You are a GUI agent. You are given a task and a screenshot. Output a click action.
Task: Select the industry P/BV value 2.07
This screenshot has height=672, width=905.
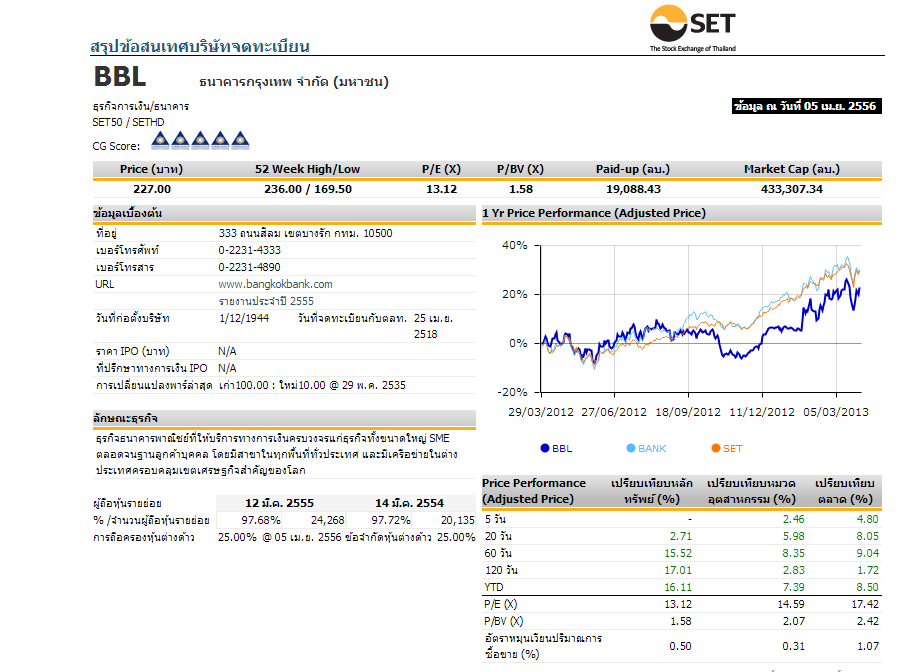coord(794,621)
